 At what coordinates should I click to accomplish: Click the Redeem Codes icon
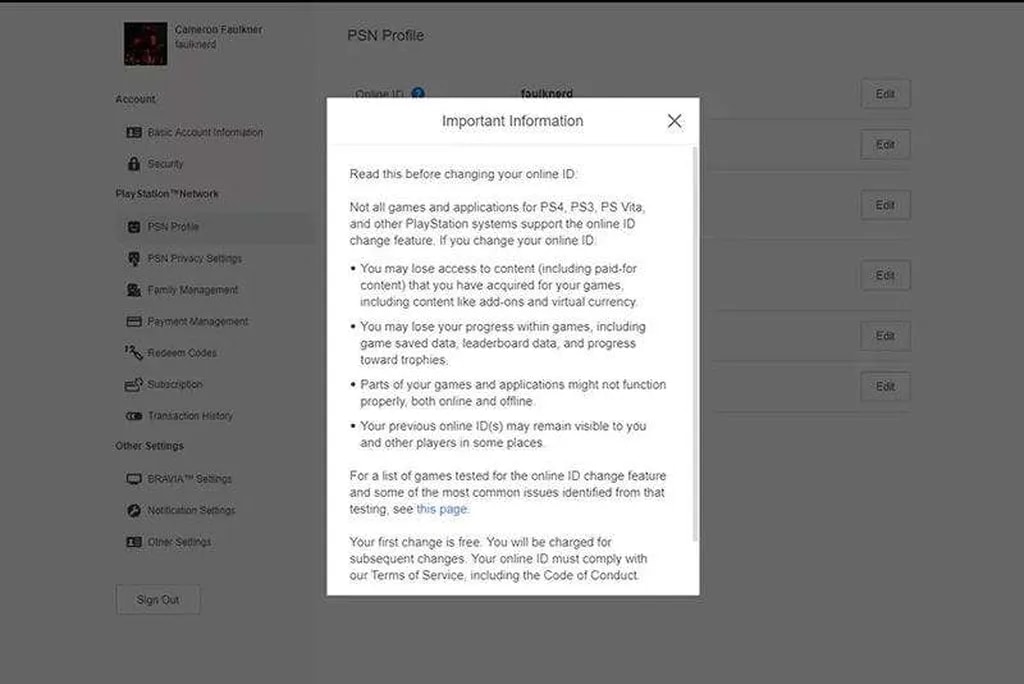click(x=134, y=353)
